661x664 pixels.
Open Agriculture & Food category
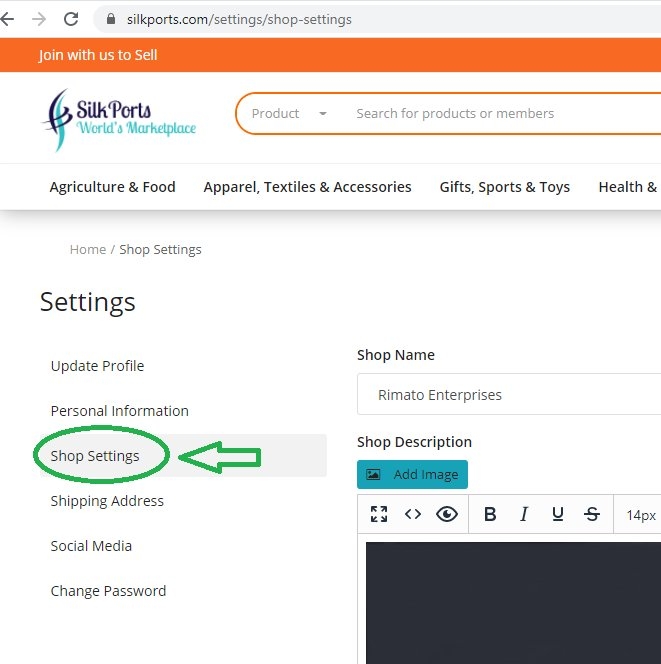pyautogui.click(x=113, y=187)
